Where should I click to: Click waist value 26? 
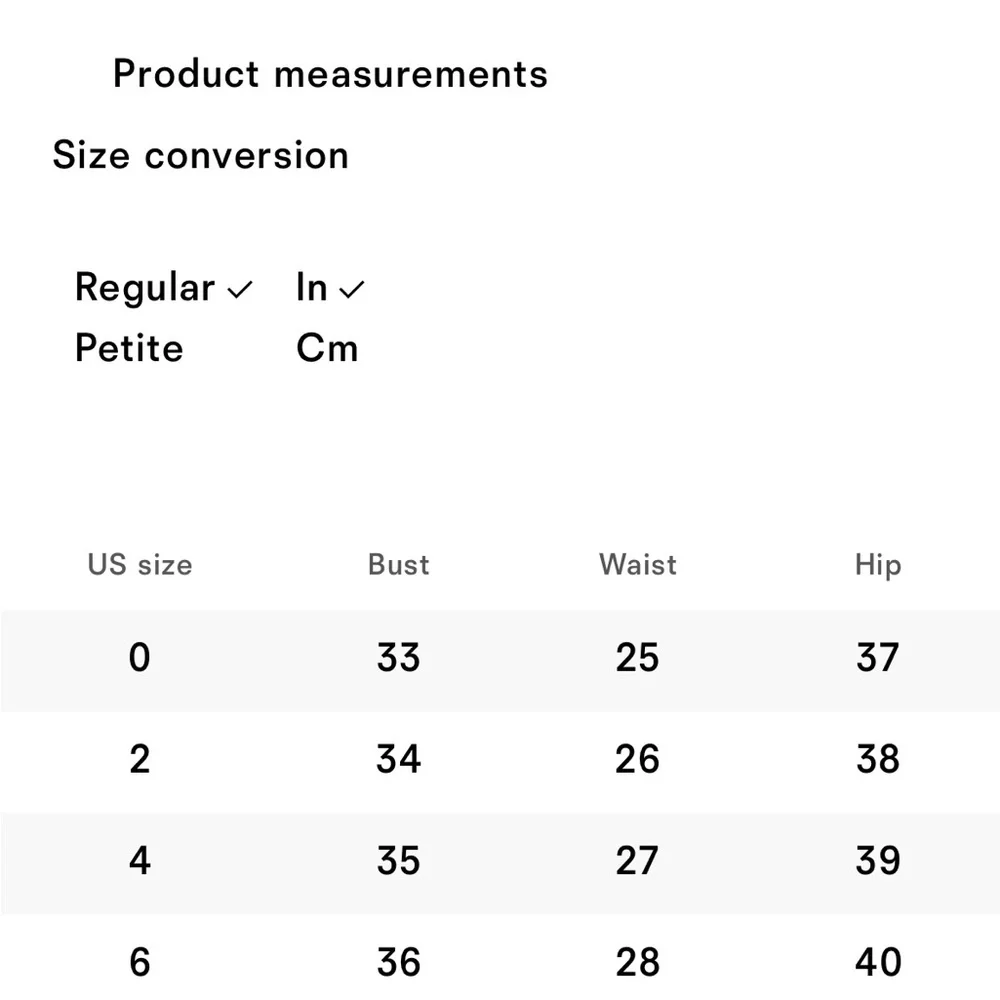(x=637, y=760)
